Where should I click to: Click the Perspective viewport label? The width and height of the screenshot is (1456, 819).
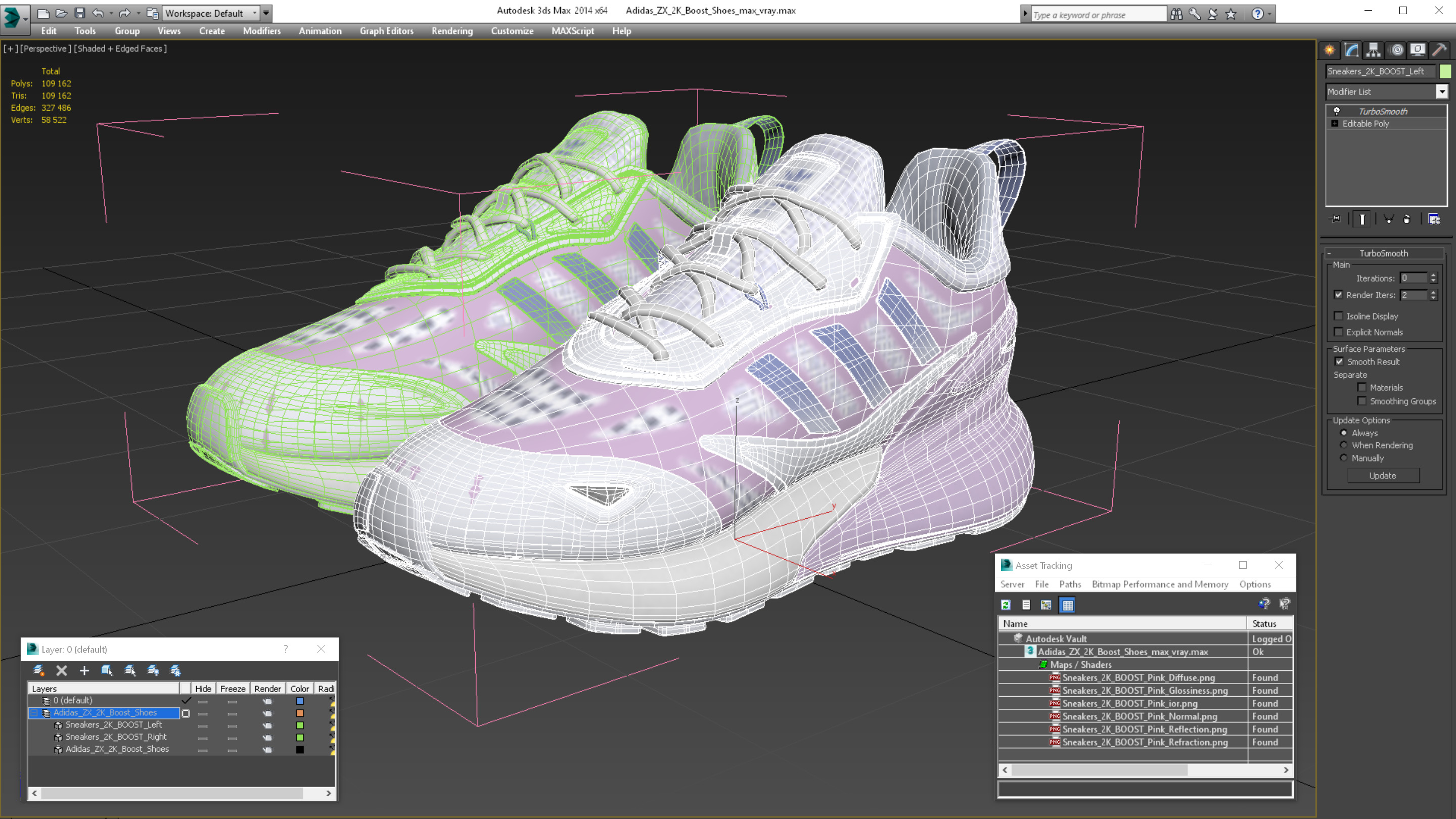[46, 49]
